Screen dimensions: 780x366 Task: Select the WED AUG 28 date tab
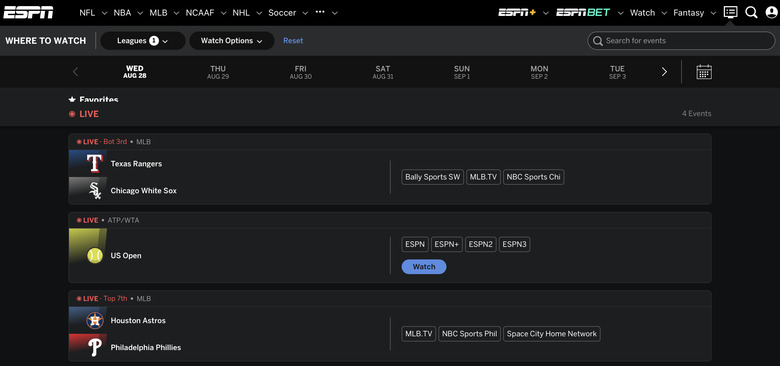tap(135, 72)
